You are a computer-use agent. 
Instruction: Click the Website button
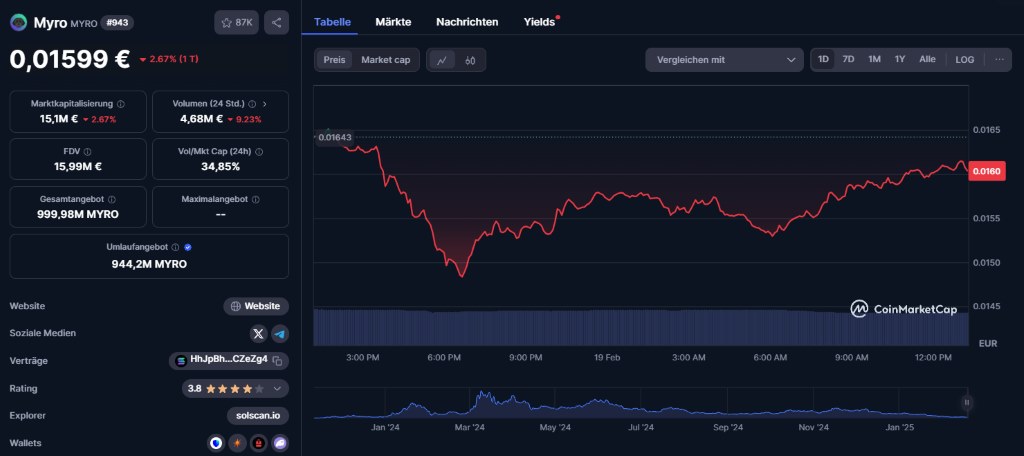(256, 306)
